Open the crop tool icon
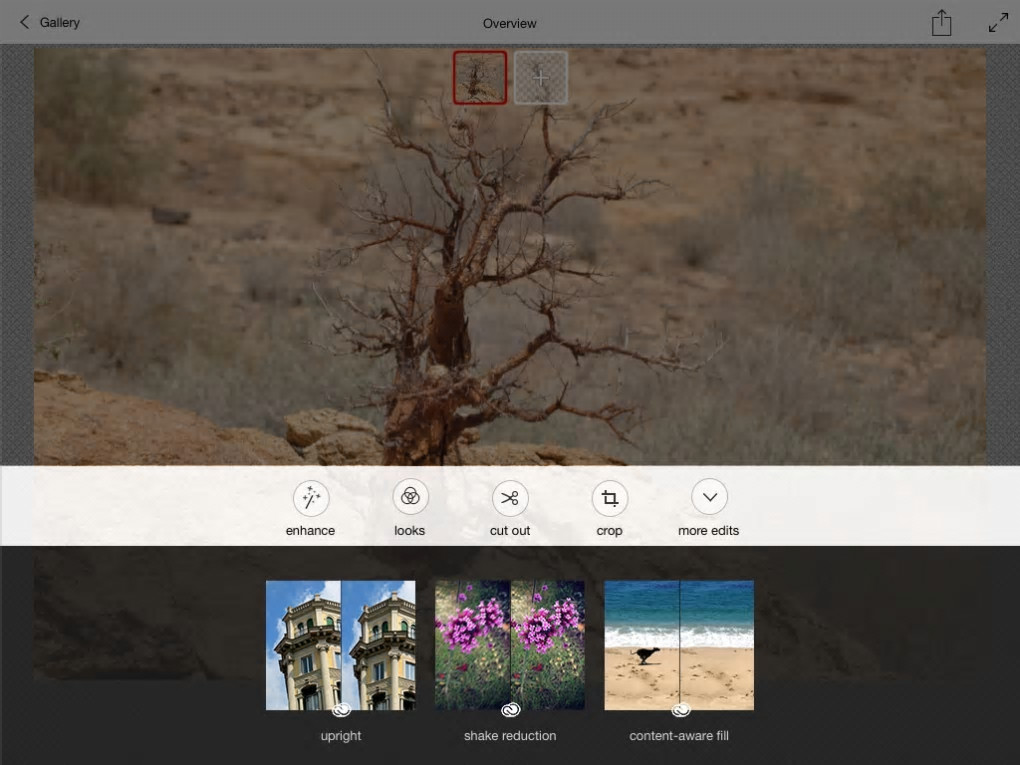The height and width of the screenshot is (765, 1020). click(610, 498)
